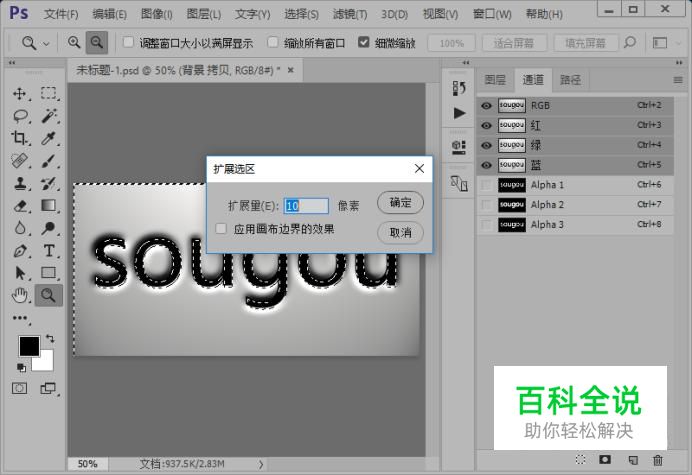Enable zoom all windows checkbox

[x=273, y=42]
